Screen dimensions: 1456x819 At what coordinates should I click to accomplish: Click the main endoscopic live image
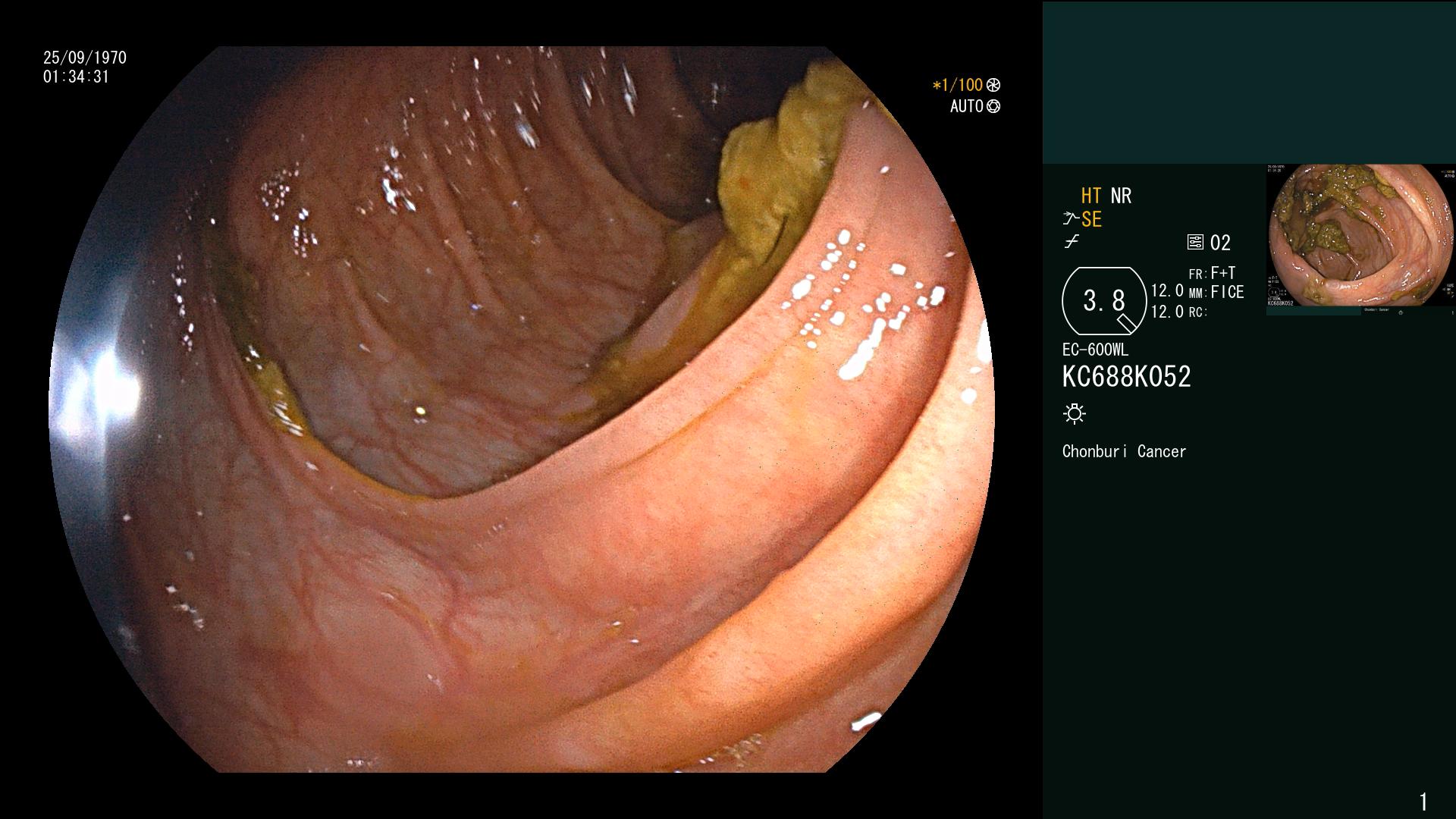tap(522, 409)
